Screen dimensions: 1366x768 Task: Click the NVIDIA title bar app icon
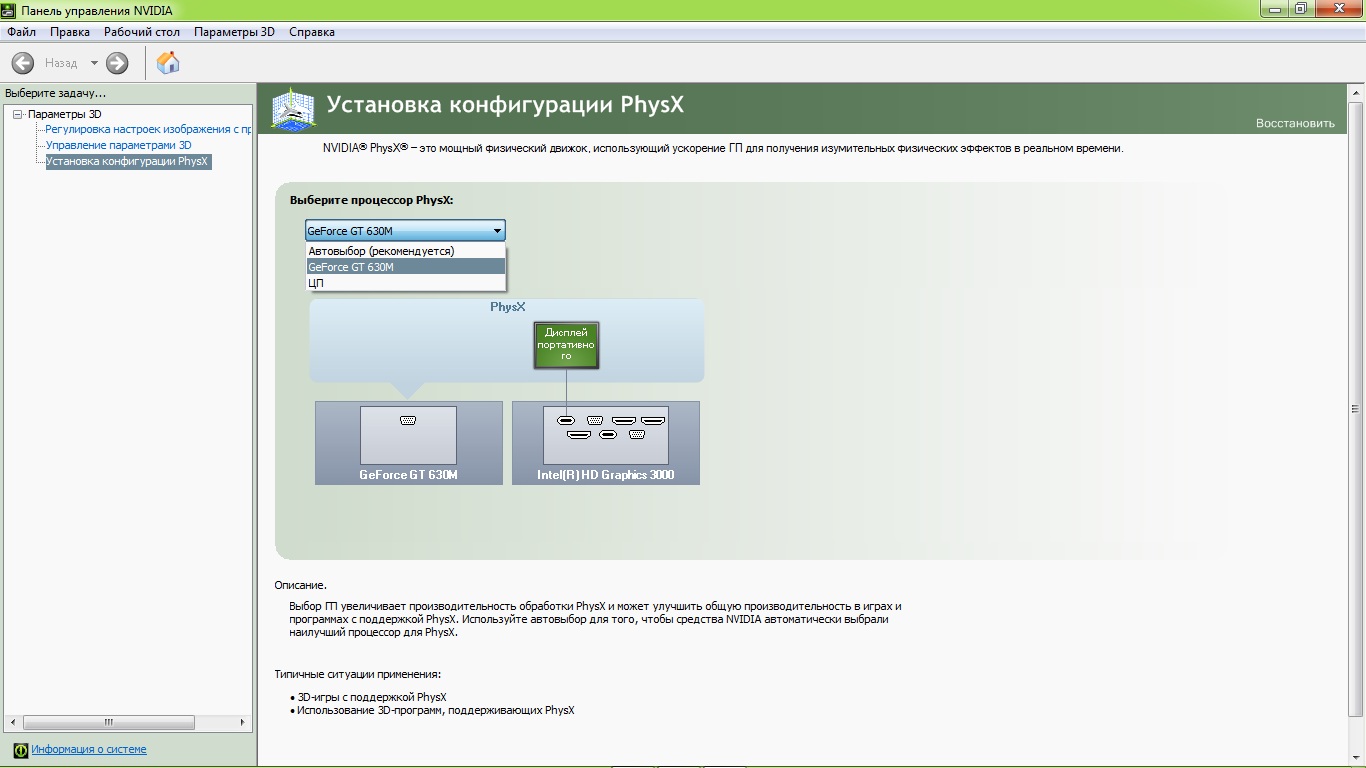click(10, 10)
